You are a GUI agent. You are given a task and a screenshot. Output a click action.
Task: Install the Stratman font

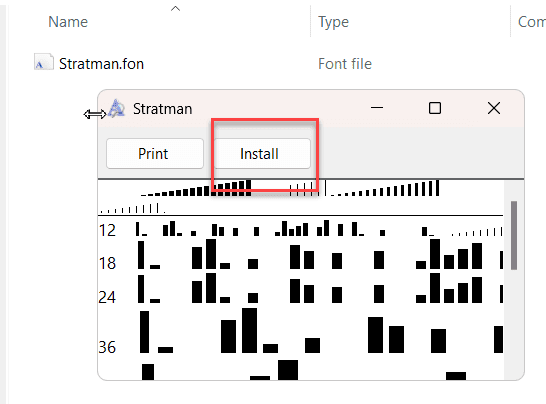(x=262, y=154)
